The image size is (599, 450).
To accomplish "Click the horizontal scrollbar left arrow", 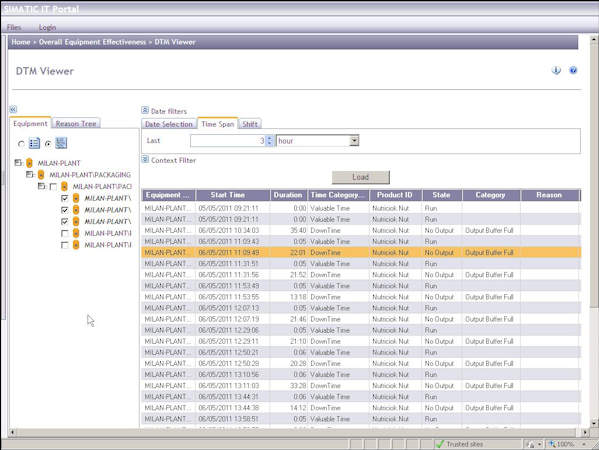I will point(13,432).
